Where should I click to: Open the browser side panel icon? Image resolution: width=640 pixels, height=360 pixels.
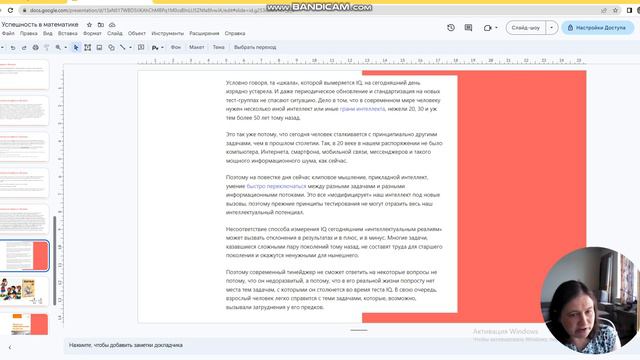point(629,11)
